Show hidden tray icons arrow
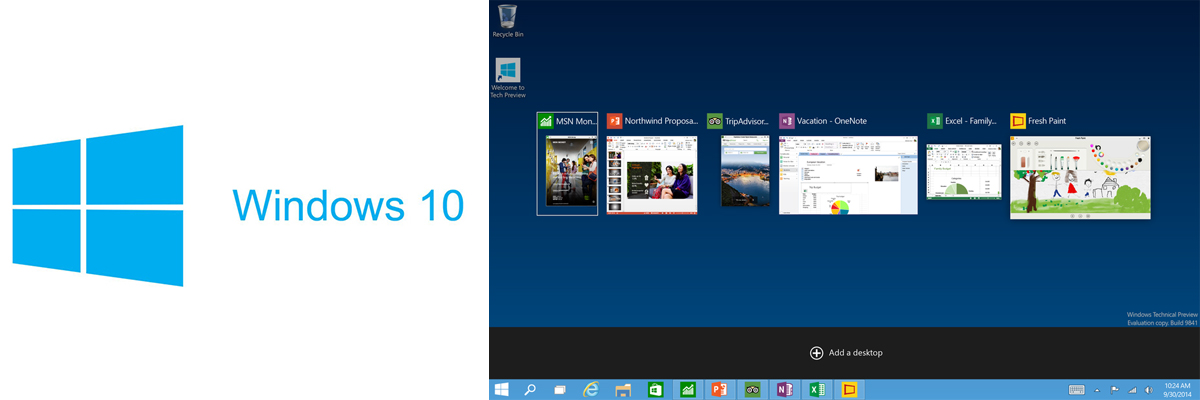1200x400 pixels. click(x=1097, y=390)
